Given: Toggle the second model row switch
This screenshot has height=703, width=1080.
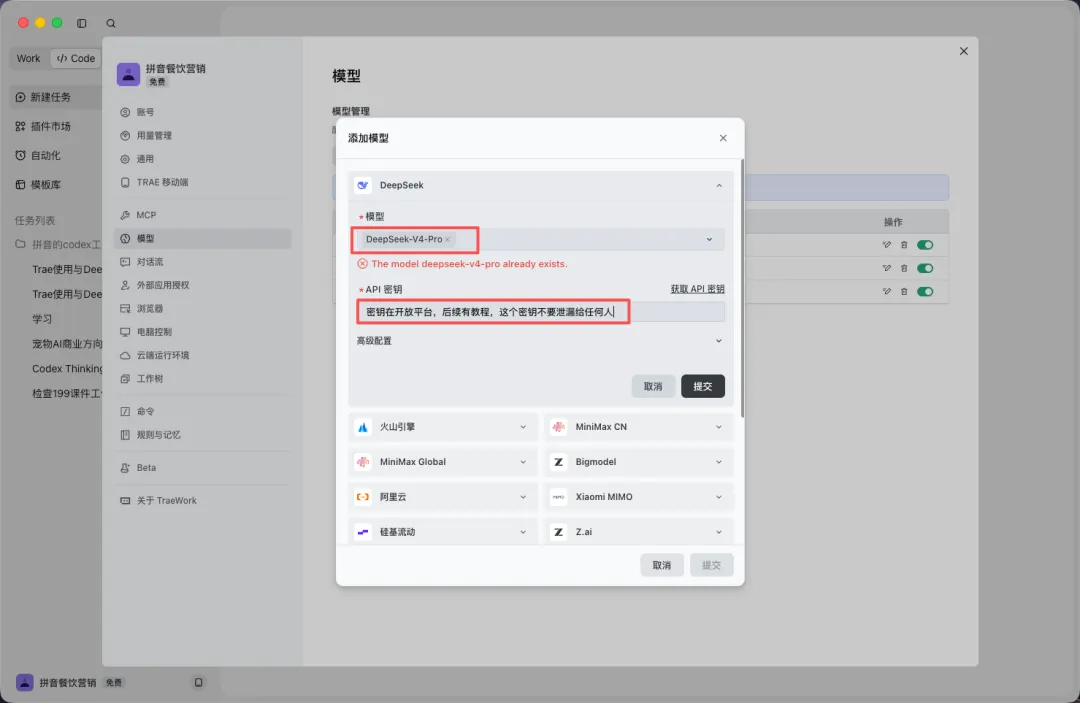Looking at the screenshot, I should pyautogui.click(x=925, y=269).
